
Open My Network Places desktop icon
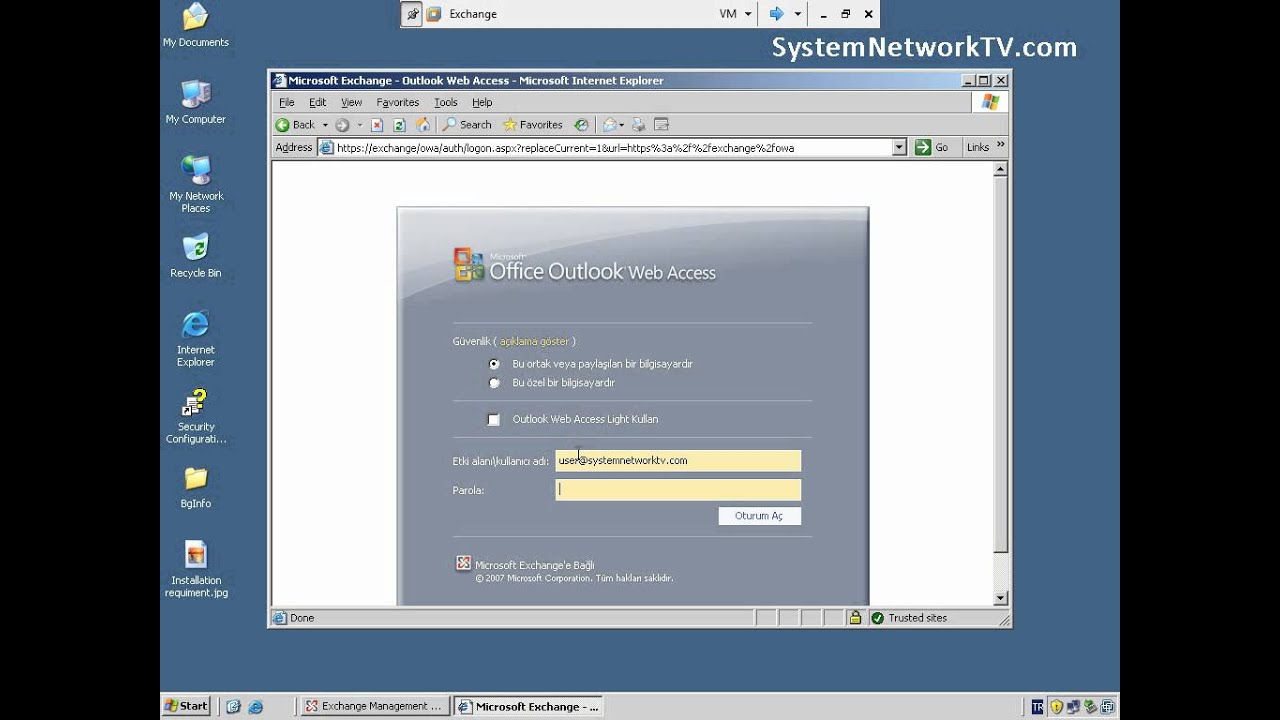(196, 184)
